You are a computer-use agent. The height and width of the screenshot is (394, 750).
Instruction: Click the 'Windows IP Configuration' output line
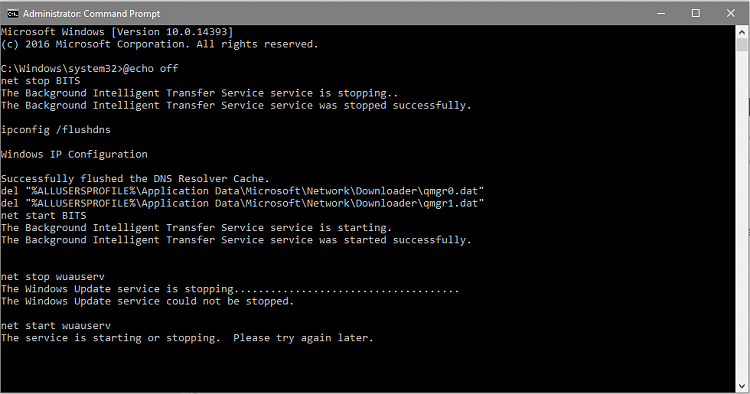pyautogui.click(x=74, y=154)
